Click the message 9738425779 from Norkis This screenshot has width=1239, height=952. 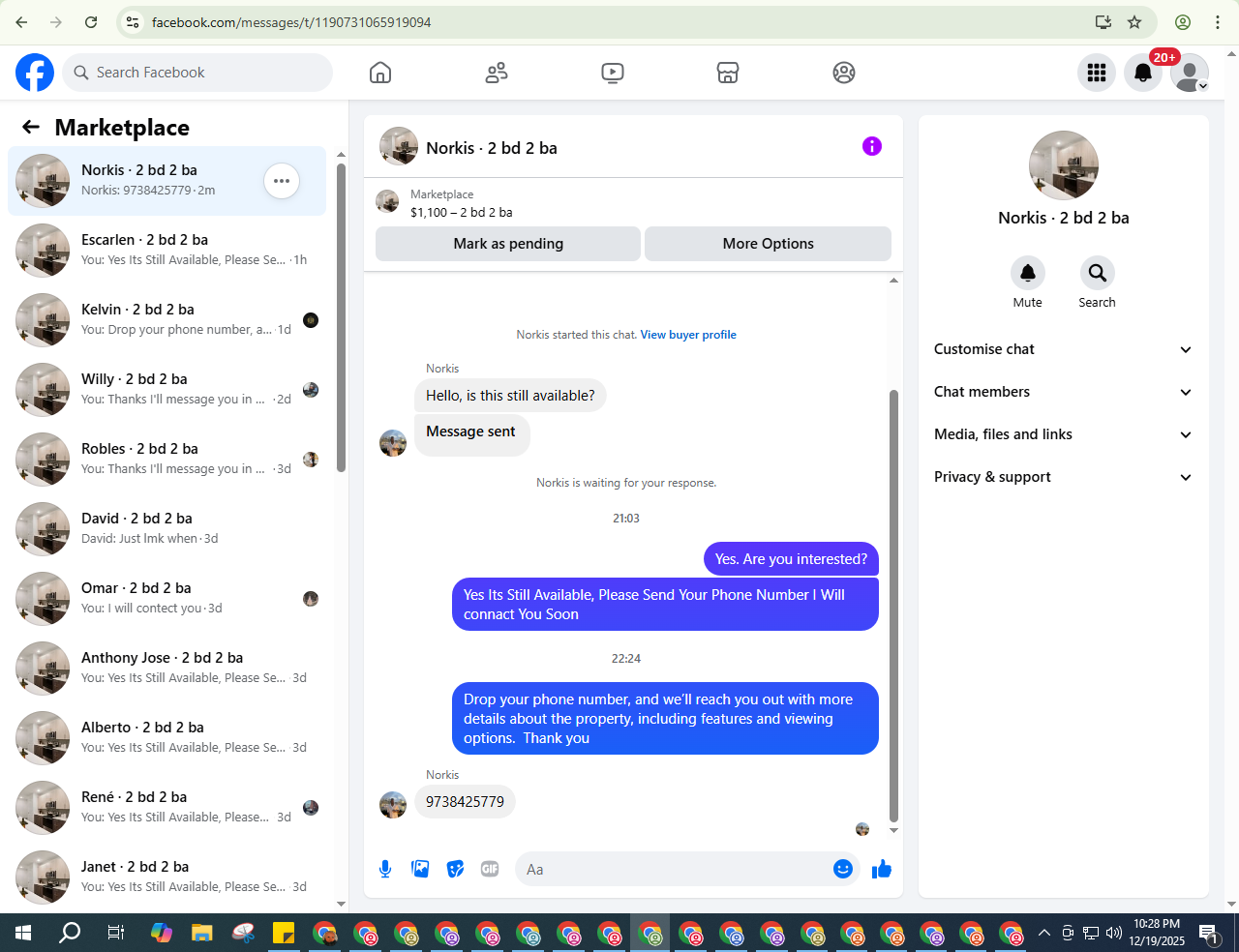(x=465, y=801)
